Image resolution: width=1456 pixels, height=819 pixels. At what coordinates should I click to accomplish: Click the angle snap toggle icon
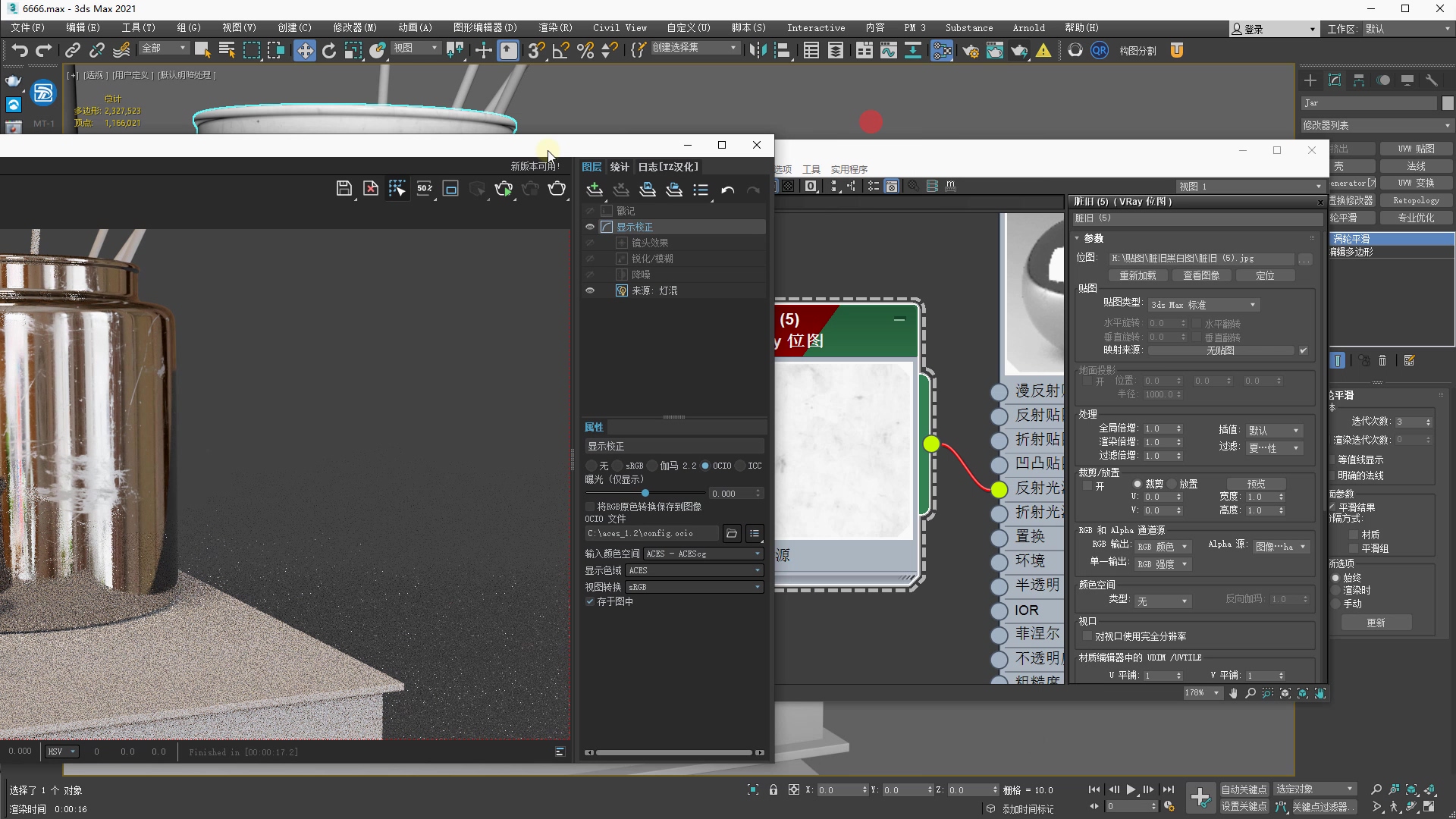click(x=560, y=51)
